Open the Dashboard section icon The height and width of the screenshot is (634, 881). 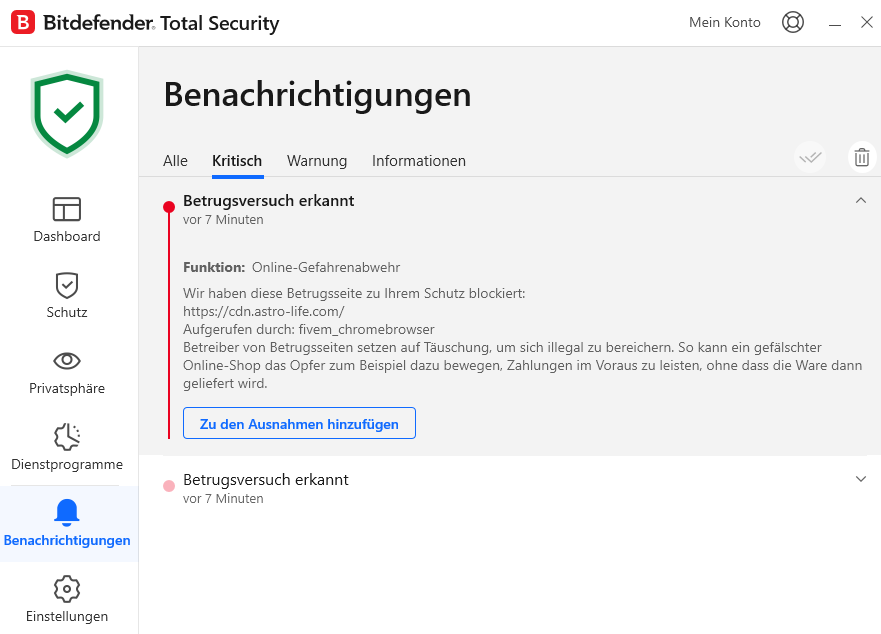coord(67,209)
